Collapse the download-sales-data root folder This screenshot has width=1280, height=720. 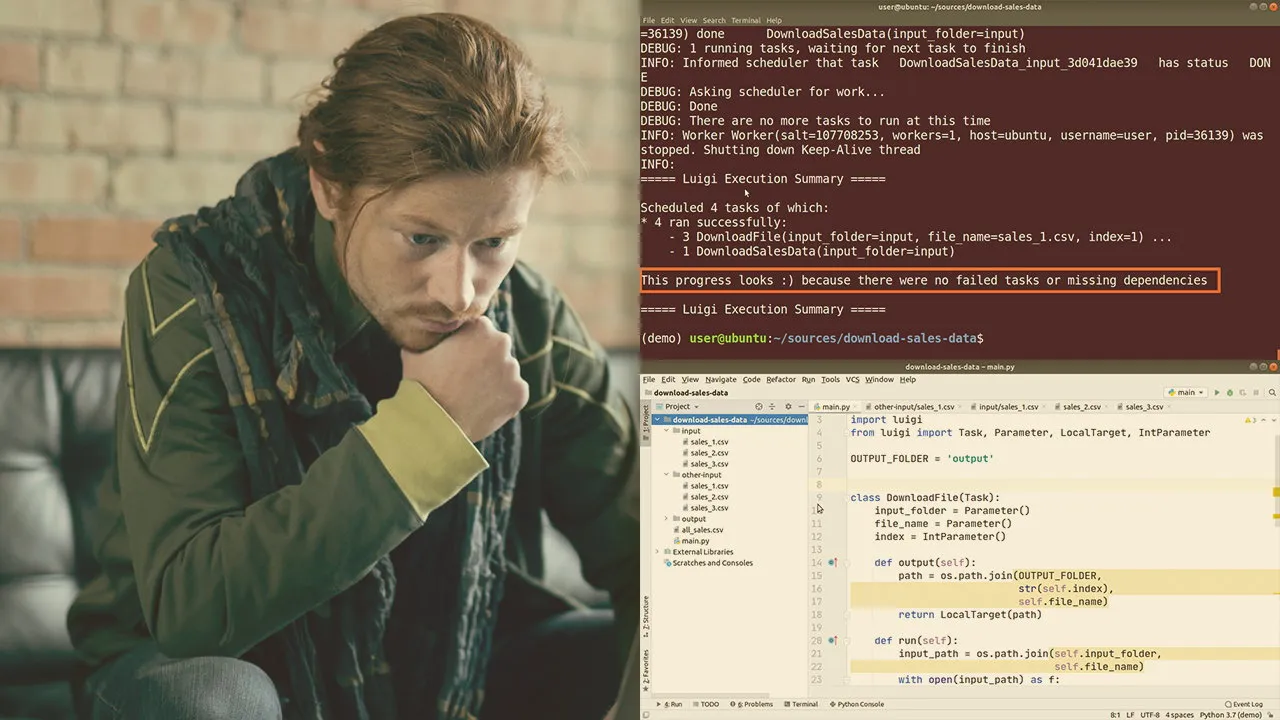(657, 420)
